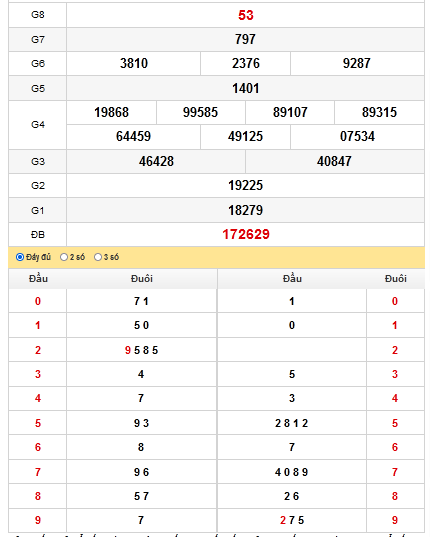
Task: Click G3 number 46428
Action: [x=156, y=161]
